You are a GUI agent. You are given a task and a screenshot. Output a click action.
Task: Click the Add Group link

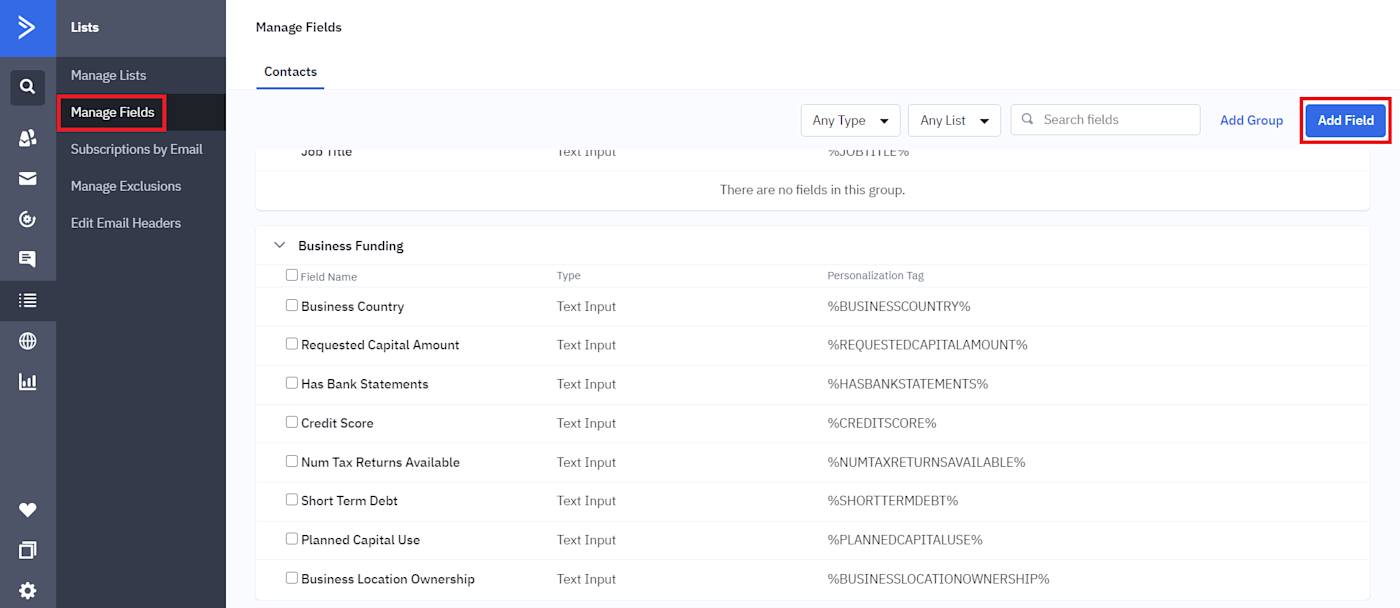(x=1251, y=120)
